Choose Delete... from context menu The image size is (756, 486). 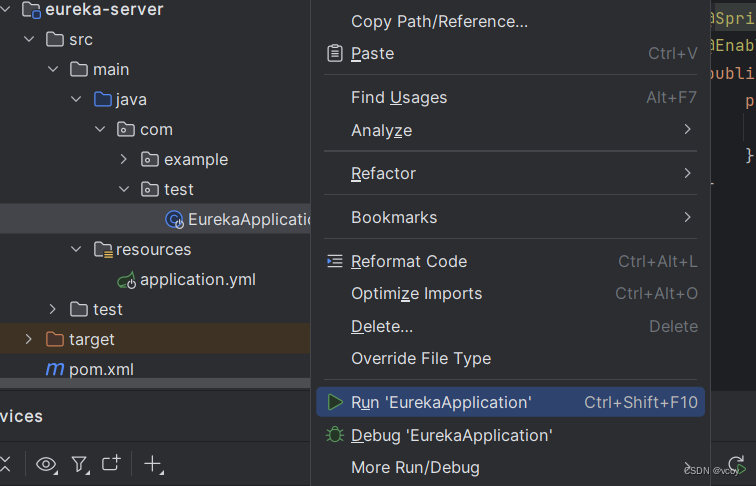pyautogui.click(x=510, y=326)
